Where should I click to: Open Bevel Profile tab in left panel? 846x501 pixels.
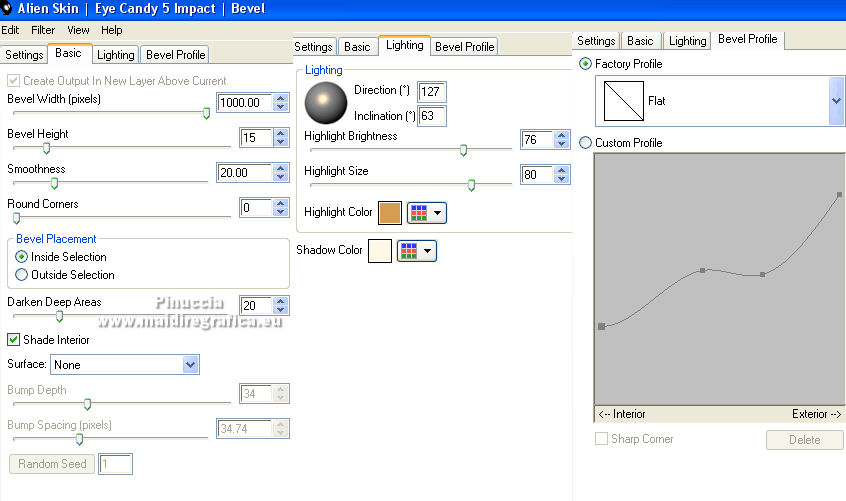[175, 55]
